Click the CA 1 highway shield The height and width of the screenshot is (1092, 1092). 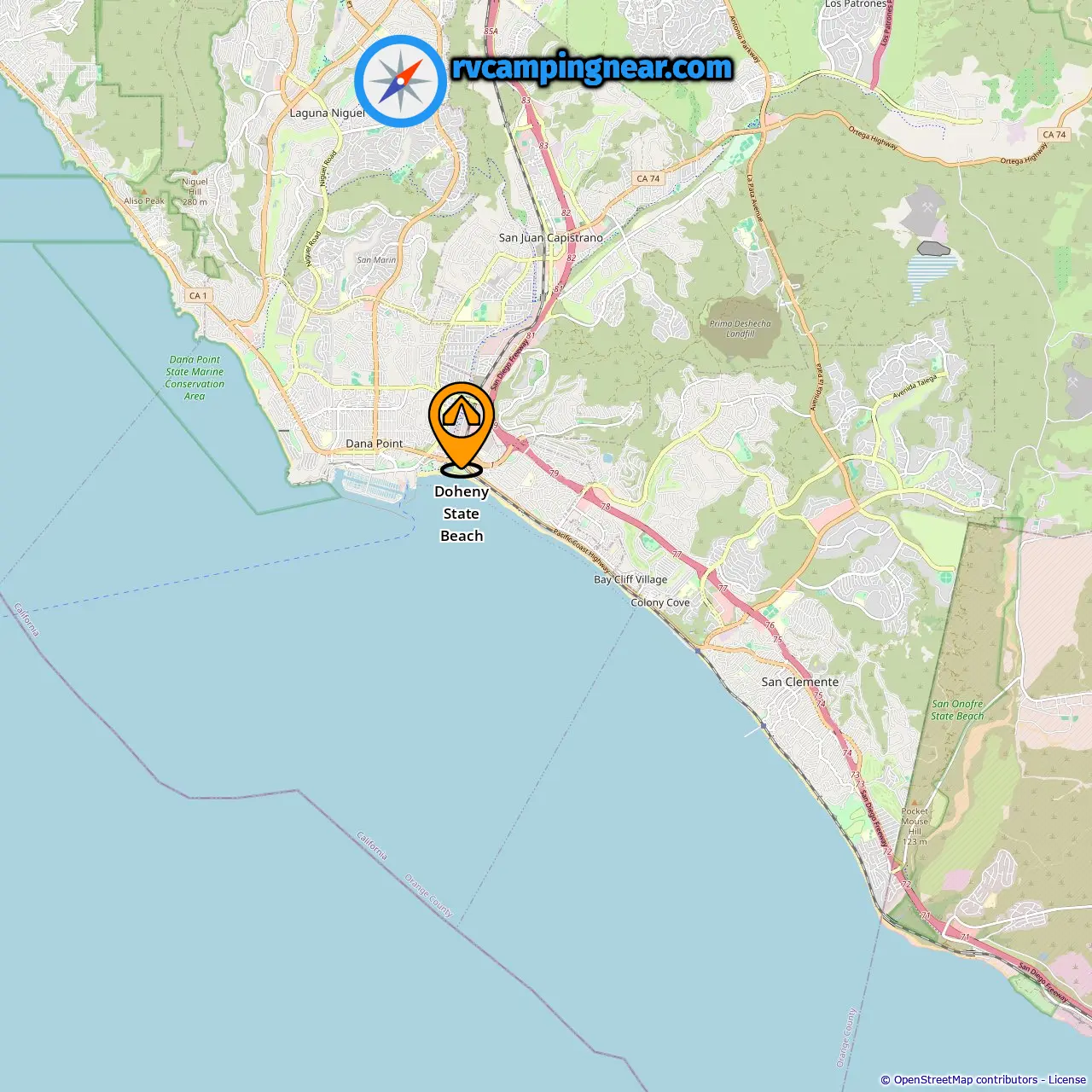pos(198,295)
